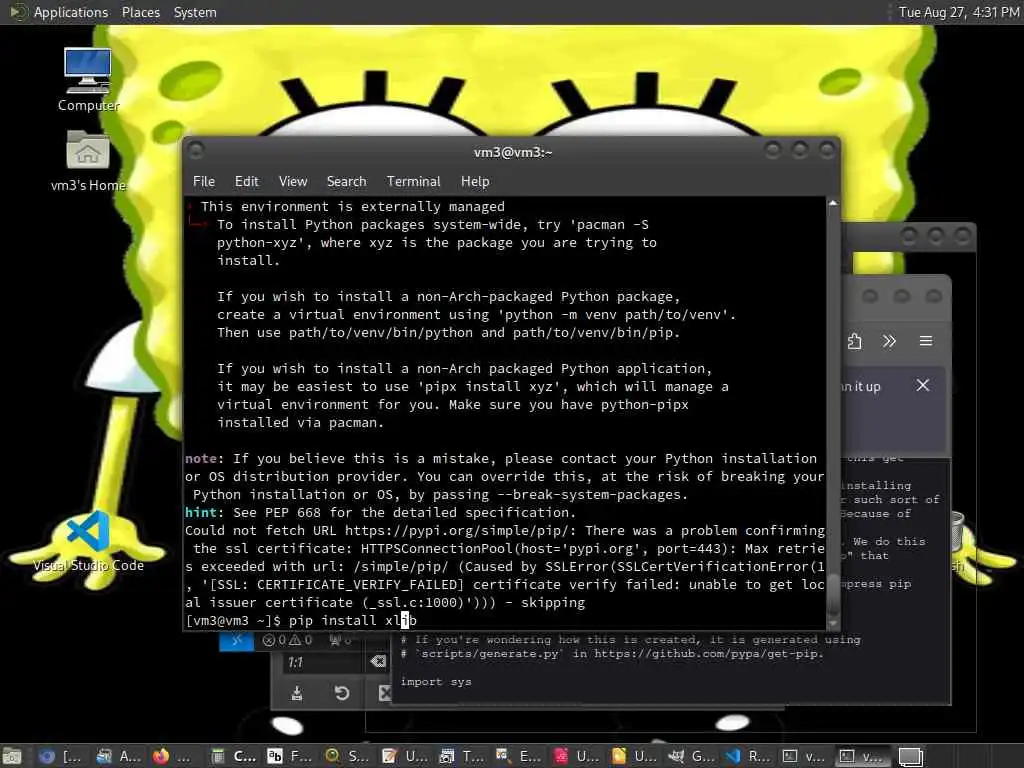
Task: Switch to VS Code 'R...' in taskbar
Action: pos(748,756)
